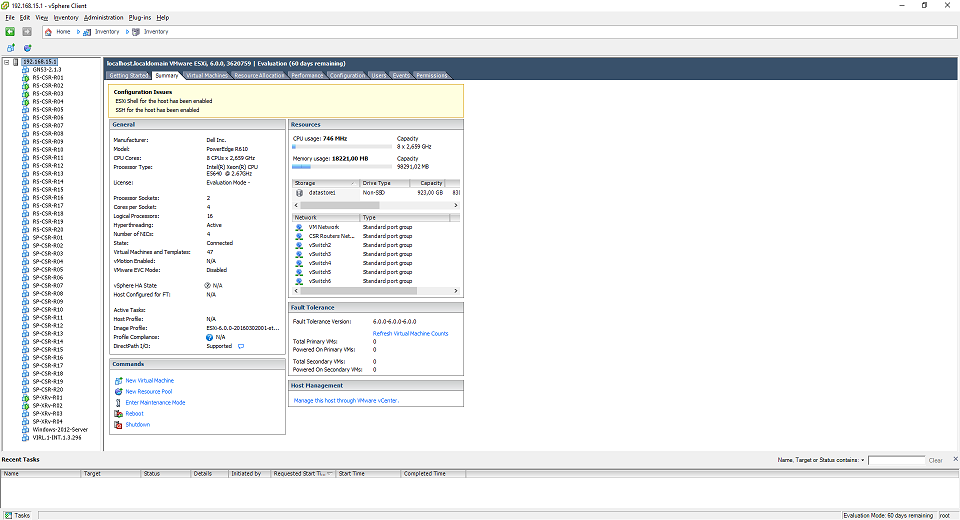Switch to the Virtual Machines tab
Image resolution: width=960 pixels, height=520 pixels.
tap(207, 75)
